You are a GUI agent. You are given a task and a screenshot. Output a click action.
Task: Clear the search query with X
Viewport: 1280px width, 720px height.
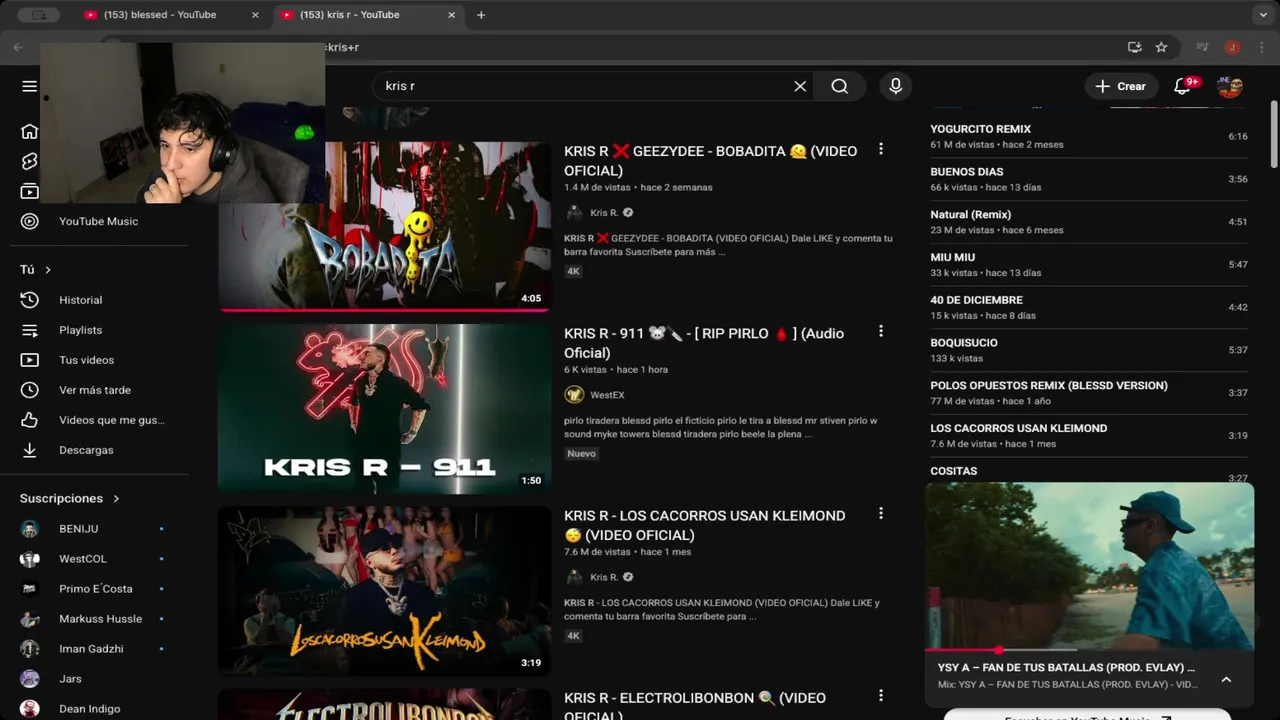(x=800, y=86)
